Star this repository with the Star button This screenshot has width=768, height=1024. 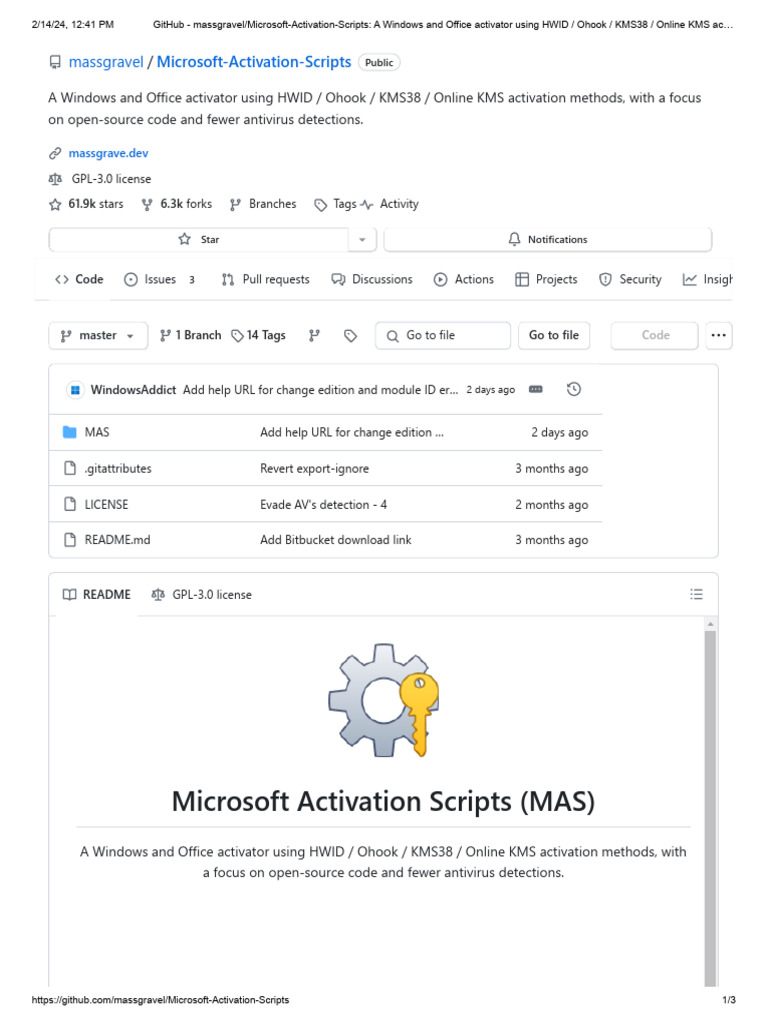pyautogui.click(x=199, y=240)
